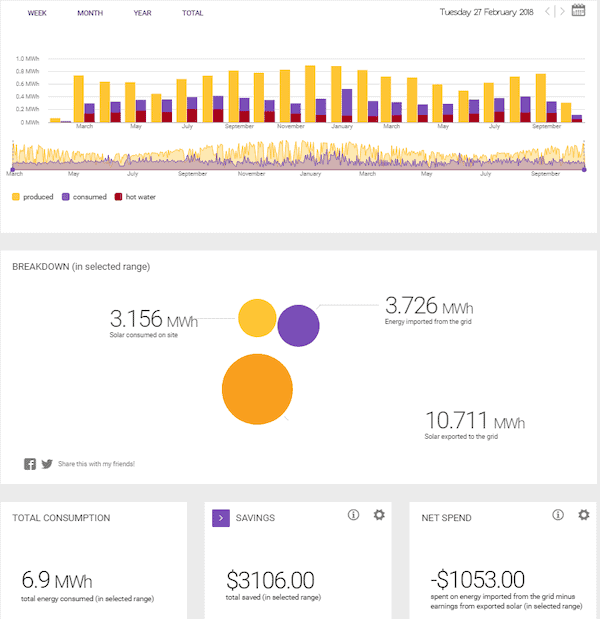600x619 pixels.
Task: Switch to YEAR view
Action: [x=142, y=13]
